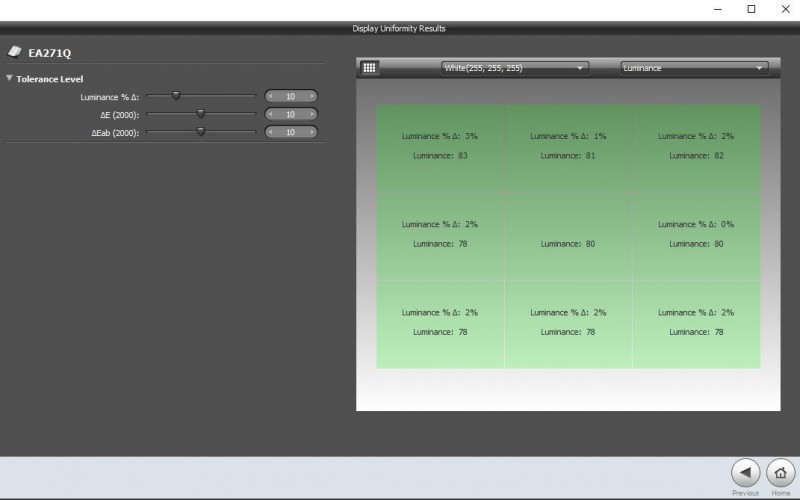
Task: Increase the ΔEab (2000) value
Action: coord(312,132)
